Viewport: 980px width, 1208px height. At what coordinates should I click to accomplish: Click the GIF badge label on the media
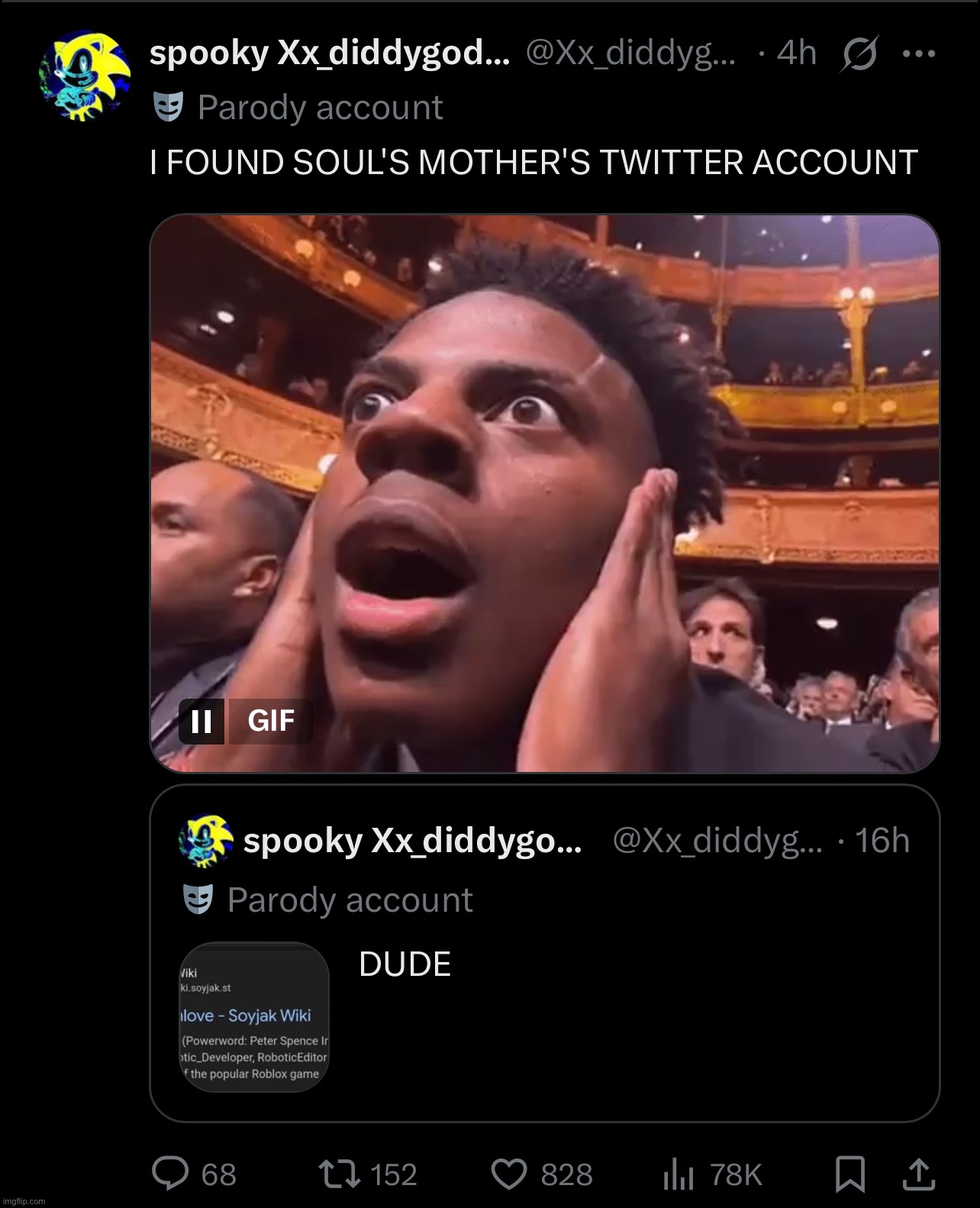point(271,721)
